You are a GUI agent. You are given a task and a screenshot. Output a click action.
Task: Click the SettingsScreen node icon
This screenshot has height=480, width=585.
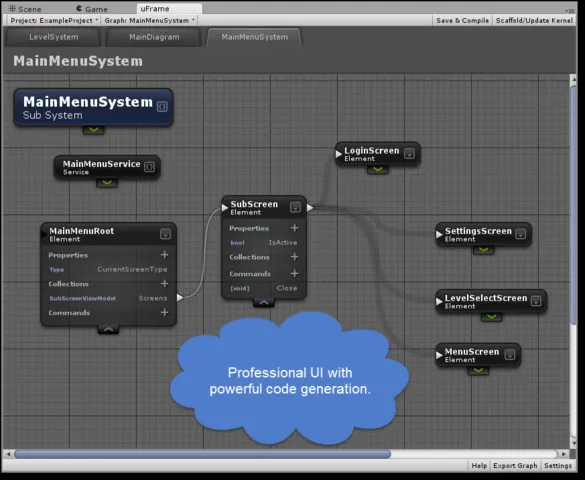click(x=520, y=234)
